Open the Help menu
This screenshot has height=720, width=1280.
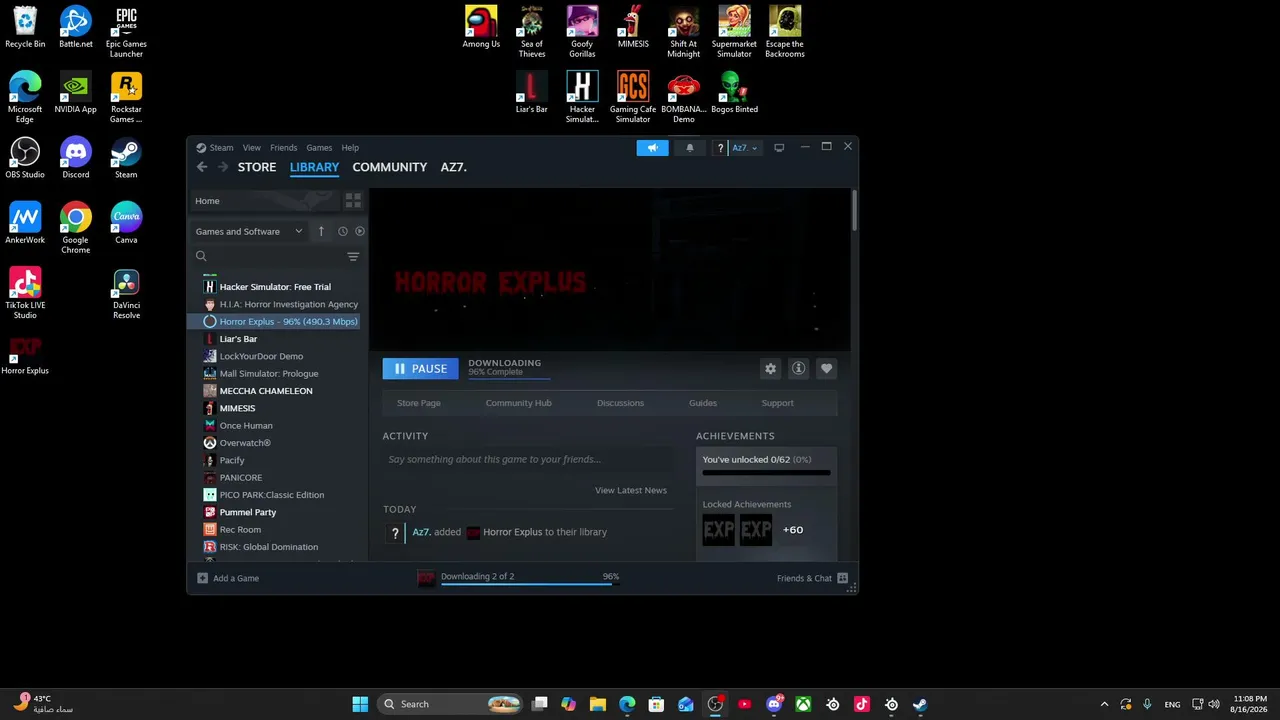350,148
